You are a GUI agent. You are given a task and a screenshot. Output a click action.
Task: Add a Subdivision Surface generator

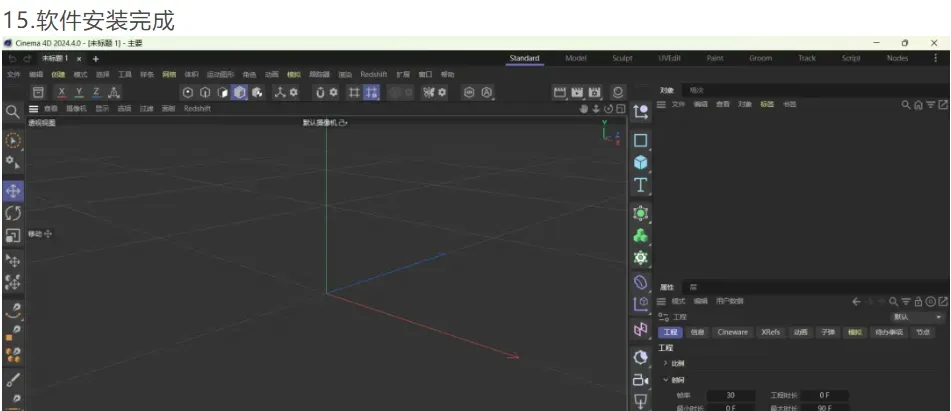click(x=640, y=213)
